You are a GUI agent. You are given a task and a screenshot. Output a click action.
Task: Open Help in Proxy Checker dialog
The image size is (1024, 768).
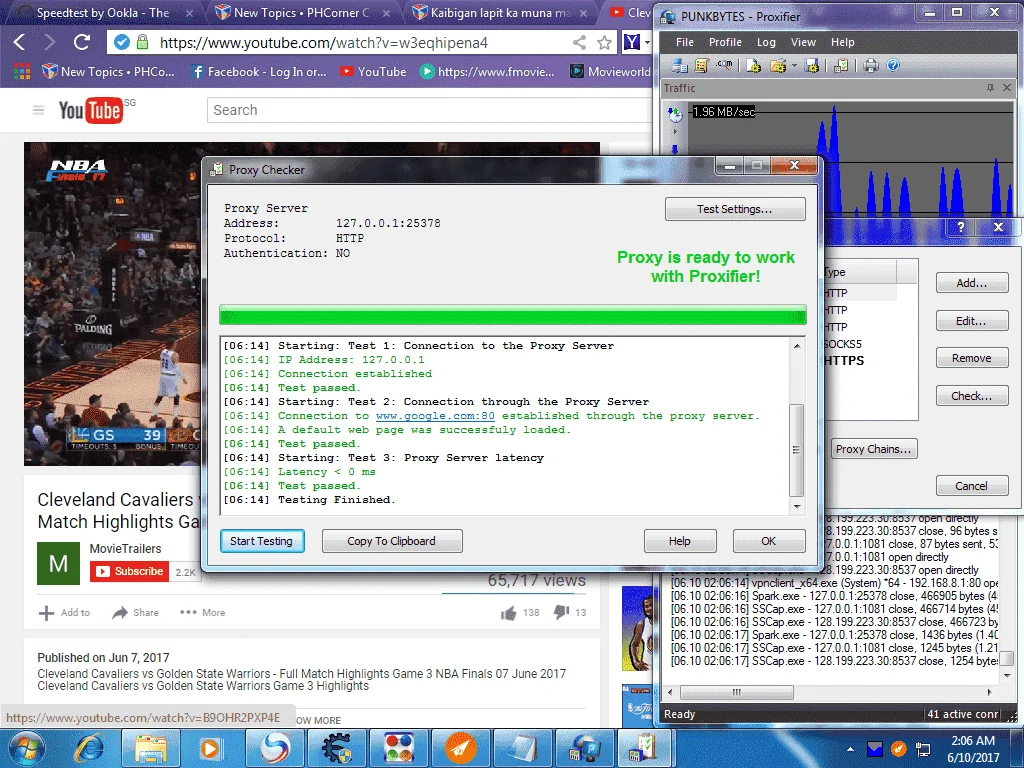click(x=680, y=541)
